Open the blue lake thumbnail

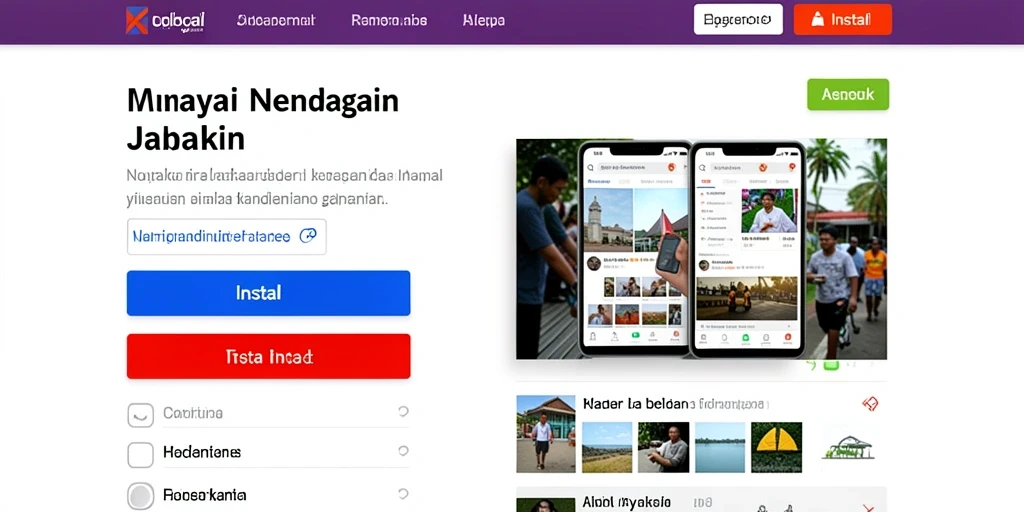[720, 447]
